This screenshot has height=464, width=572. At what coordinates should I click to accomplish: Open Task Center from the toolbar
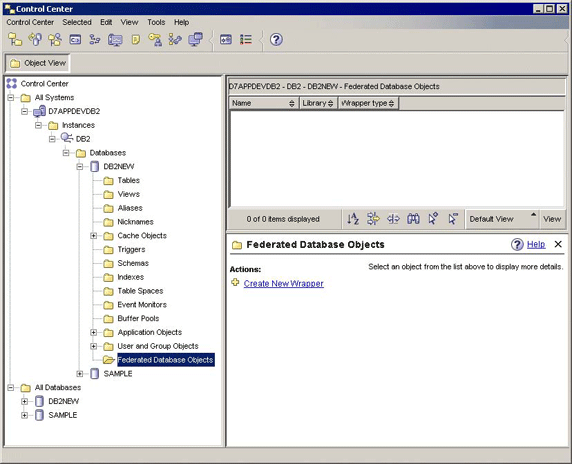(95, 39)
